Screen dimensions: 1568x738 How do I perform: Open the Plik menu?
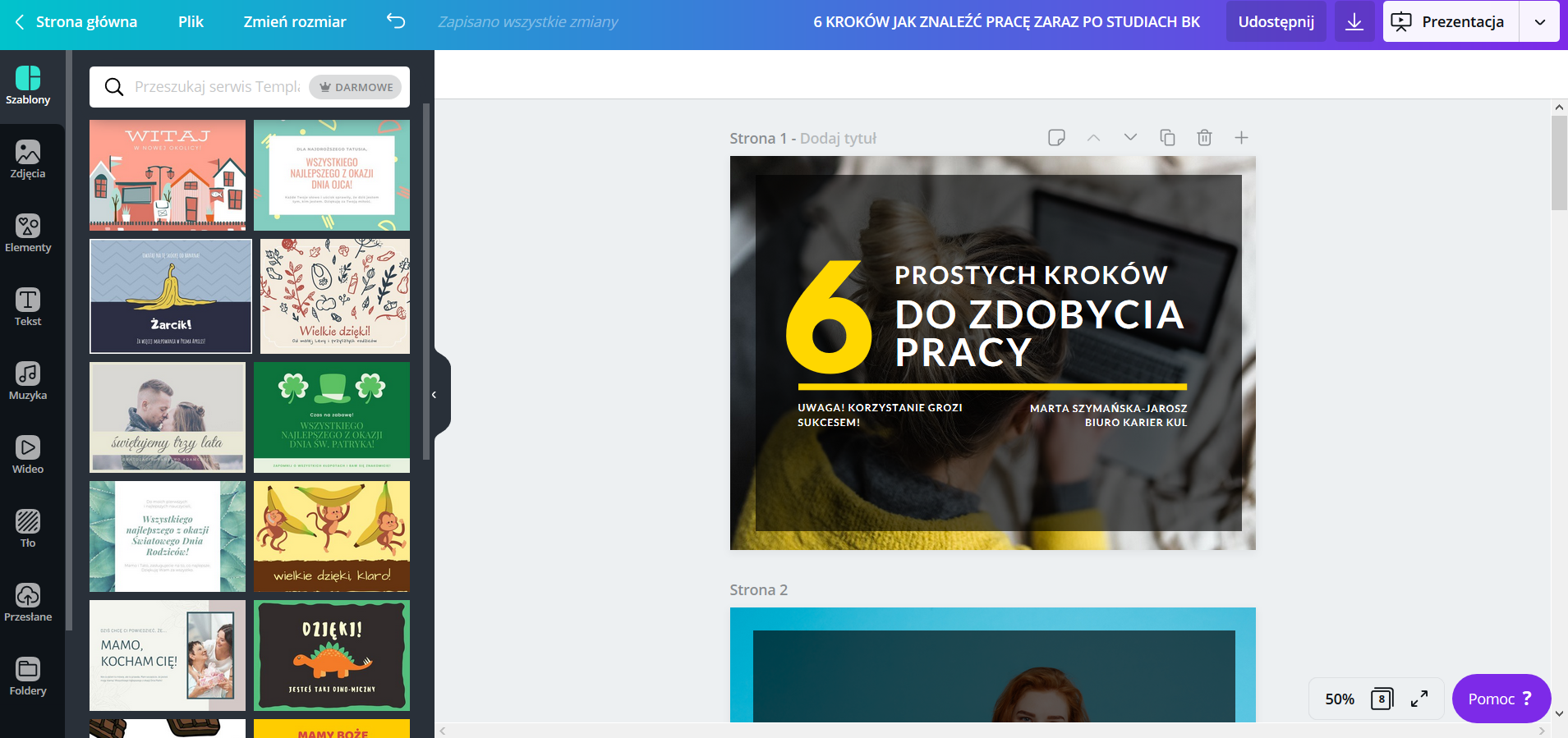coord(191,21)
